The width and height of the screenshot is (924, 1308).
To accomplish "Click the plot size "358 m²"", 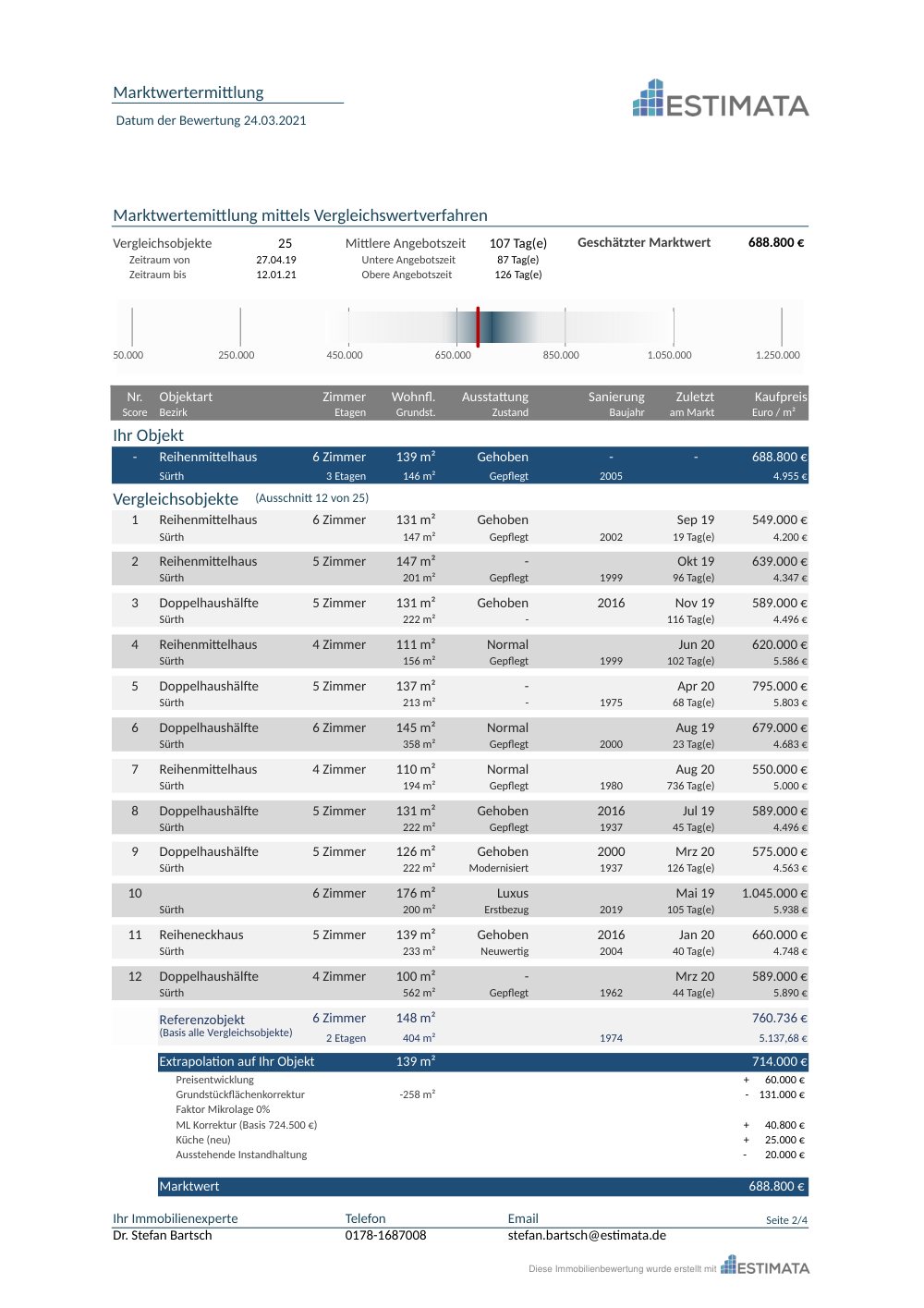I will pyautogui.click(x=419, y=744).
